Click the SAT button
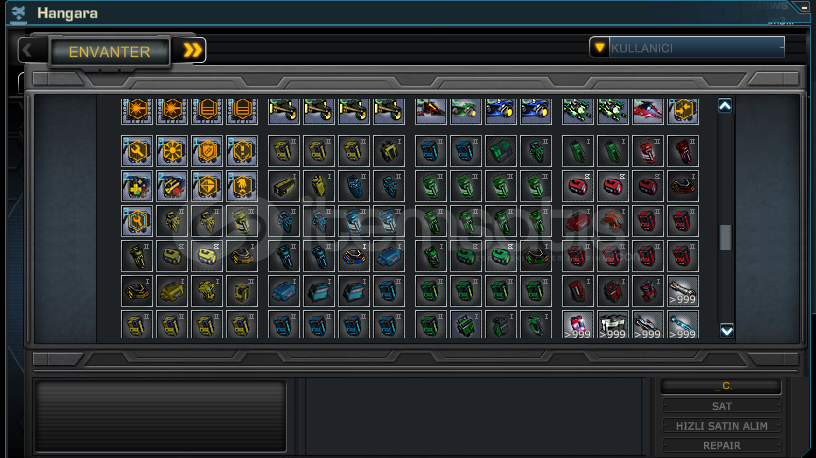Screen dimensions: 816x458 [x=721, y=406]
